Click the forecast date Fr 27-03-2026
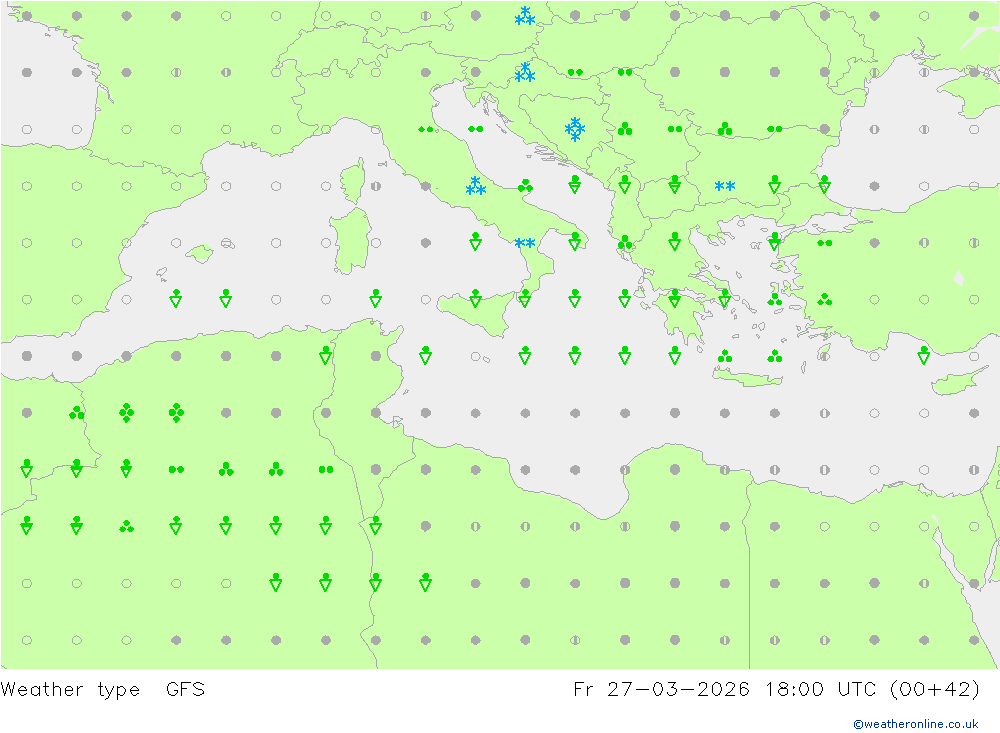 point(661,690)
